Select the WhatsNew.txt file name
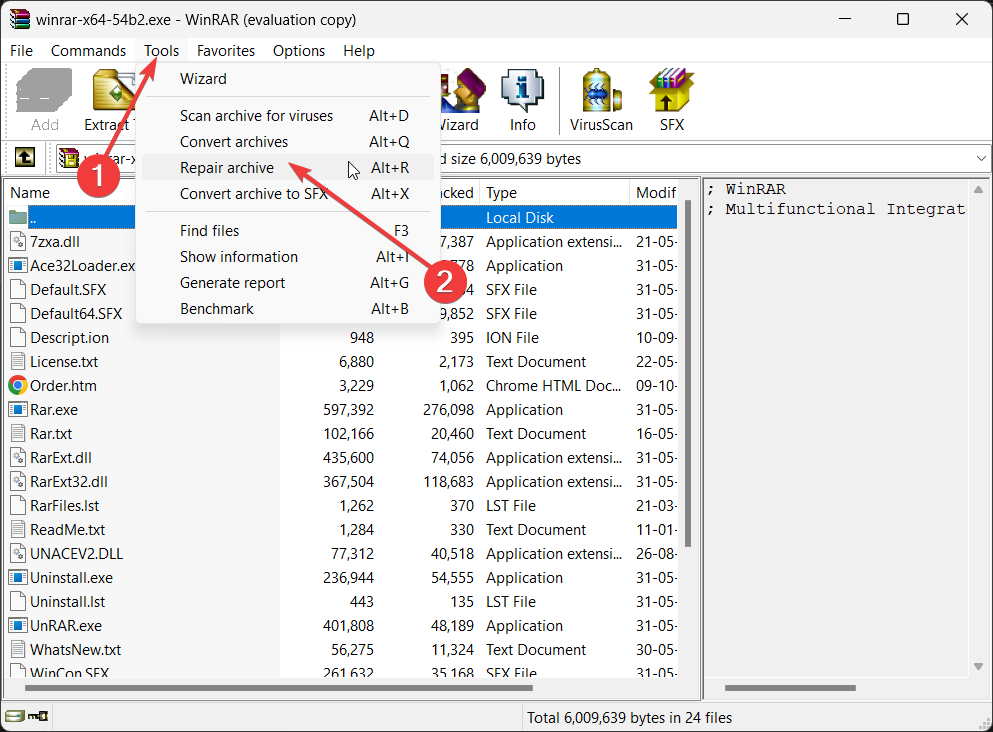 coord(75,650)
